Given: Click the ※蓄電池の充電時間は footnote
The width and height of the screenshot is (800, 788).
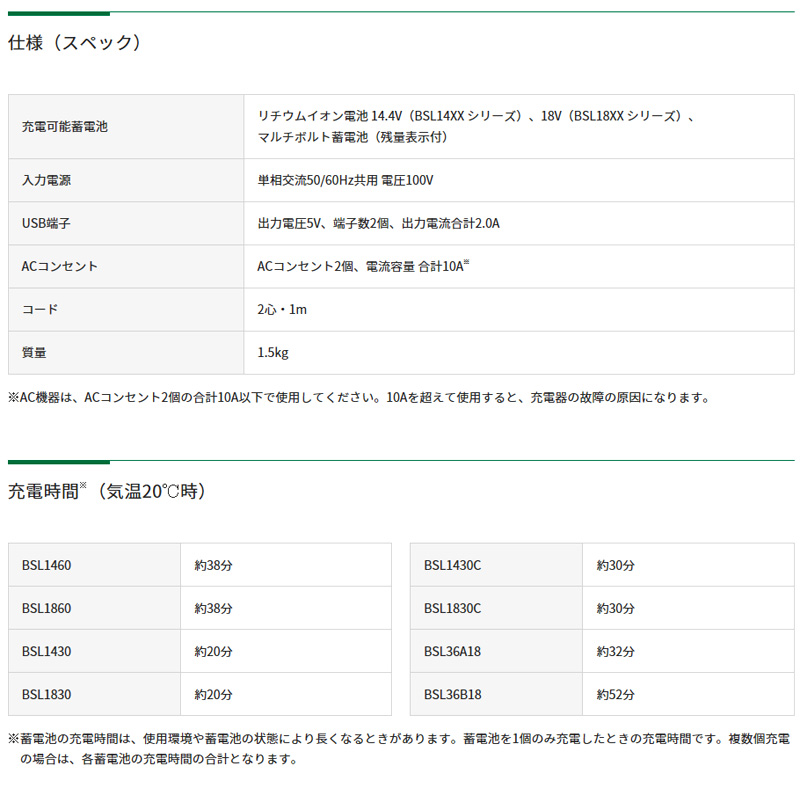Looking at the screenshot, I should tap(399, 749).
